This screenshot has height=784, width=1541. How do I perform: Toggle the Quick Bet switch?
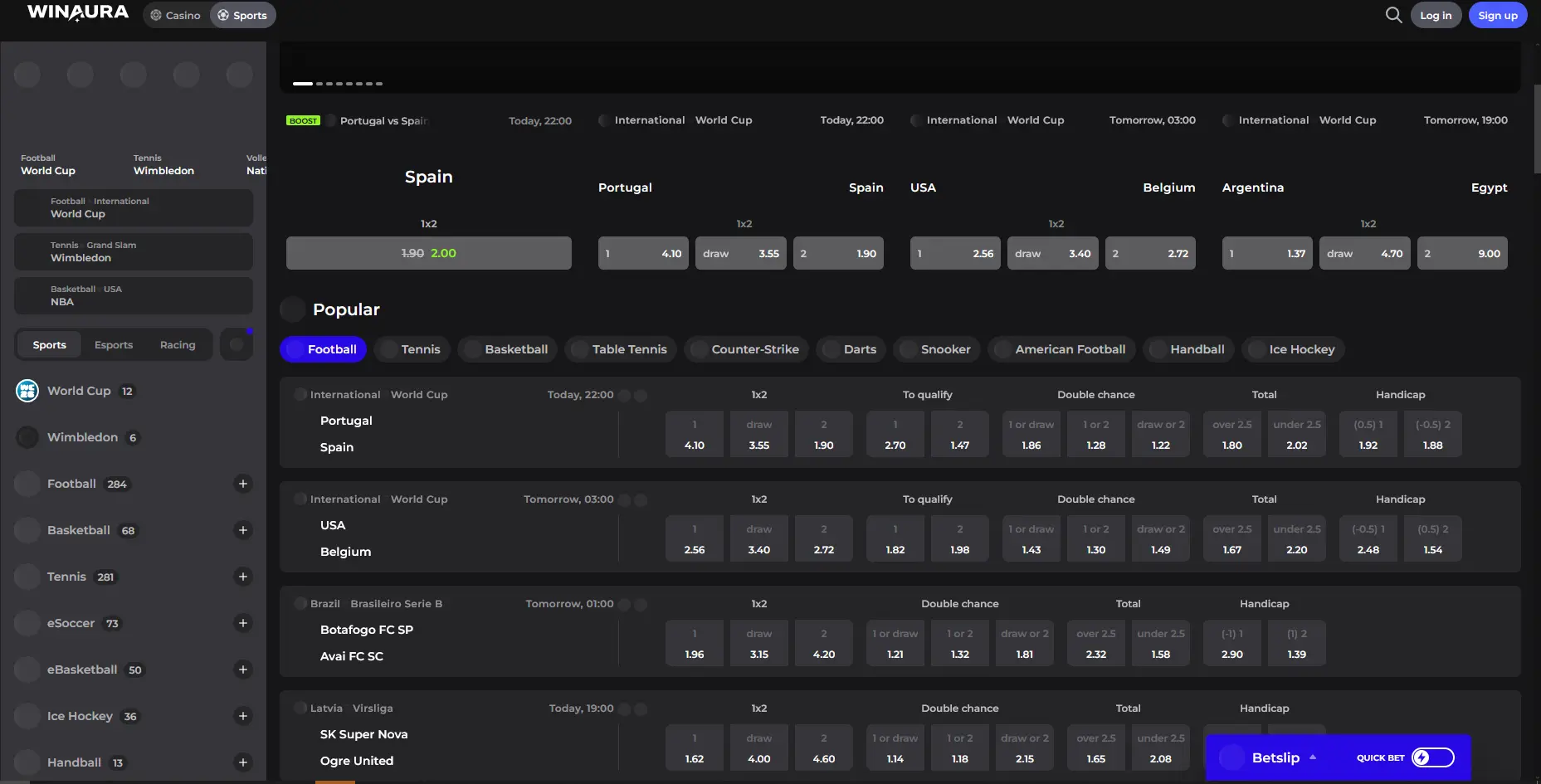coord(1433,757)
